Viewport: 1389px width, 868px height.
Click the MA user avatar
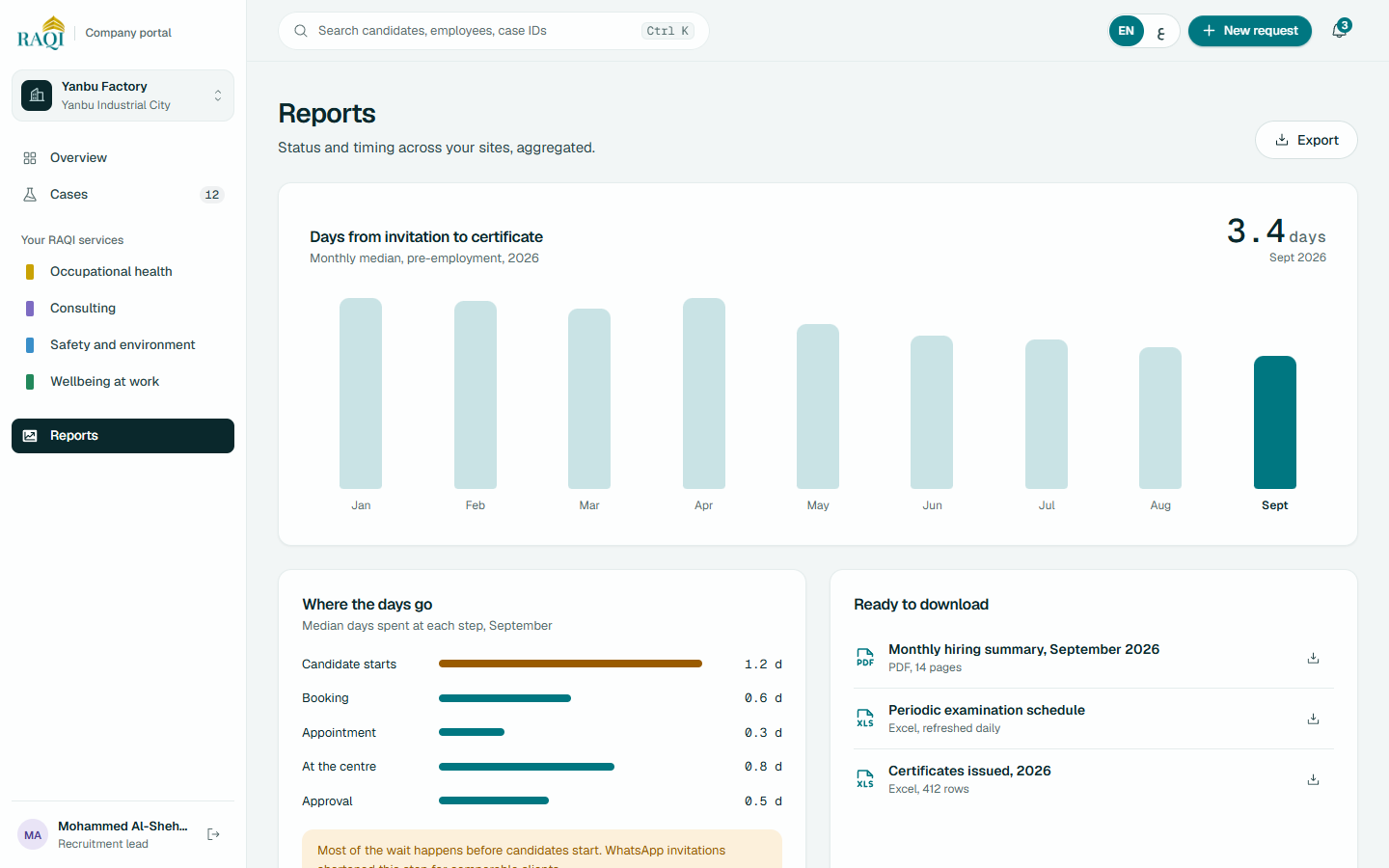click(33, 835)
